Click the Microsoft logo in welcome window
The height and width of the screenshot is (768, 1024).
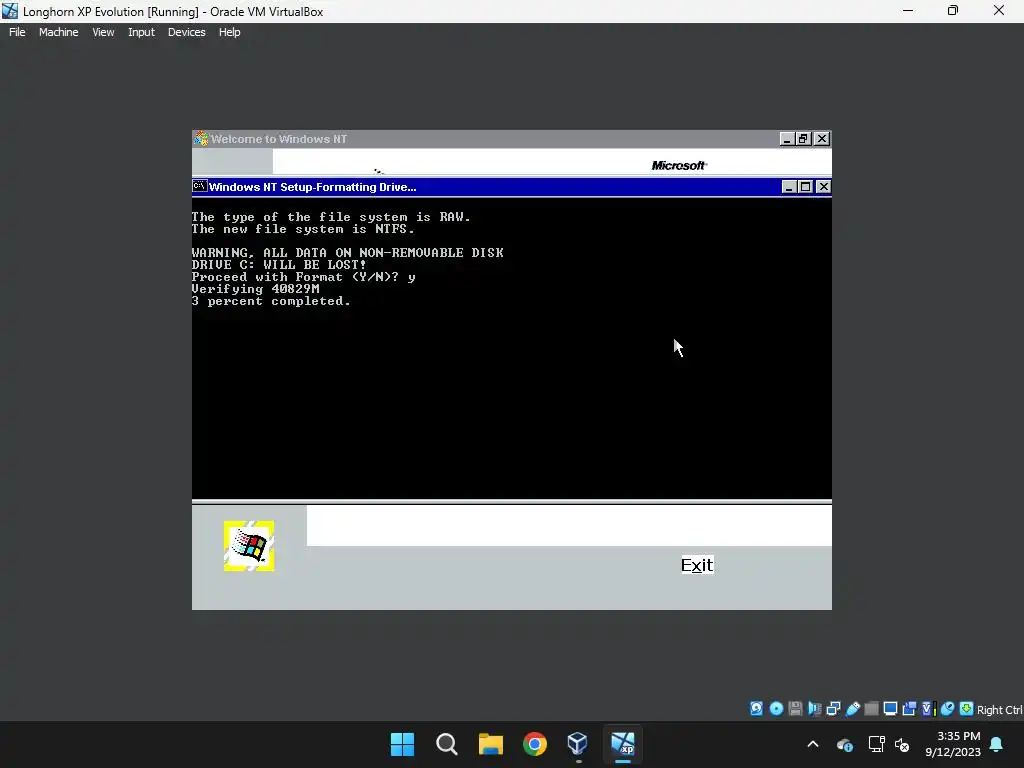click(x=679, y=166)
